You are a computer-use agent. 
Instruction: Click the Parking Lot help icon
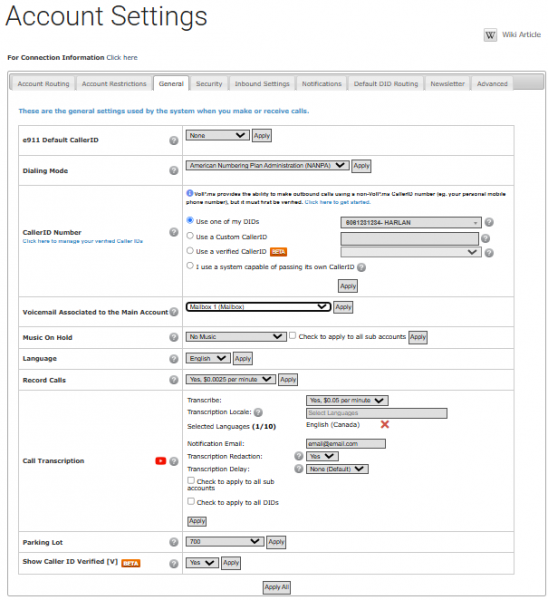174,542
